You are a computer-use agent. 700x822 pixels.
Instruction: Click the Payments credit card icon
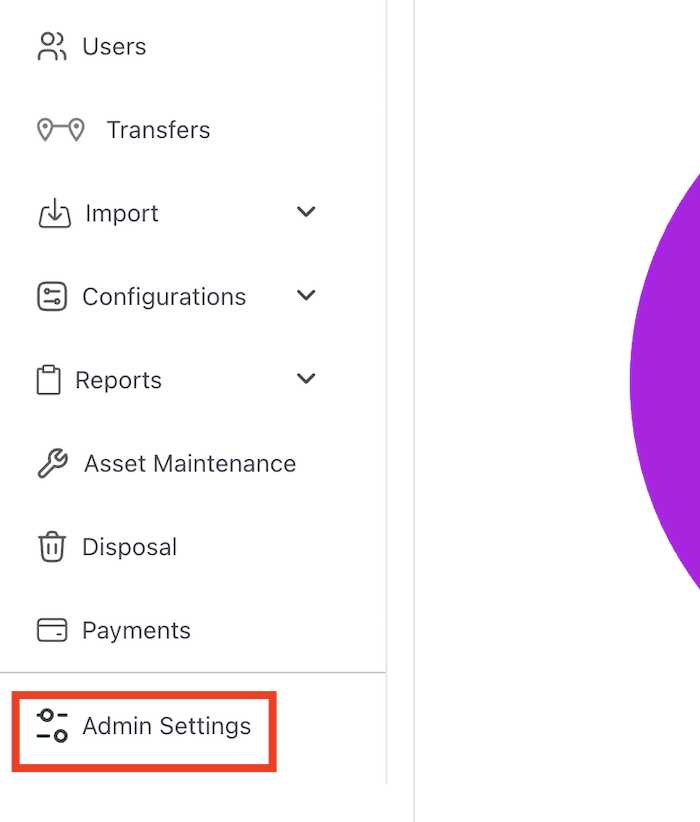51,630
